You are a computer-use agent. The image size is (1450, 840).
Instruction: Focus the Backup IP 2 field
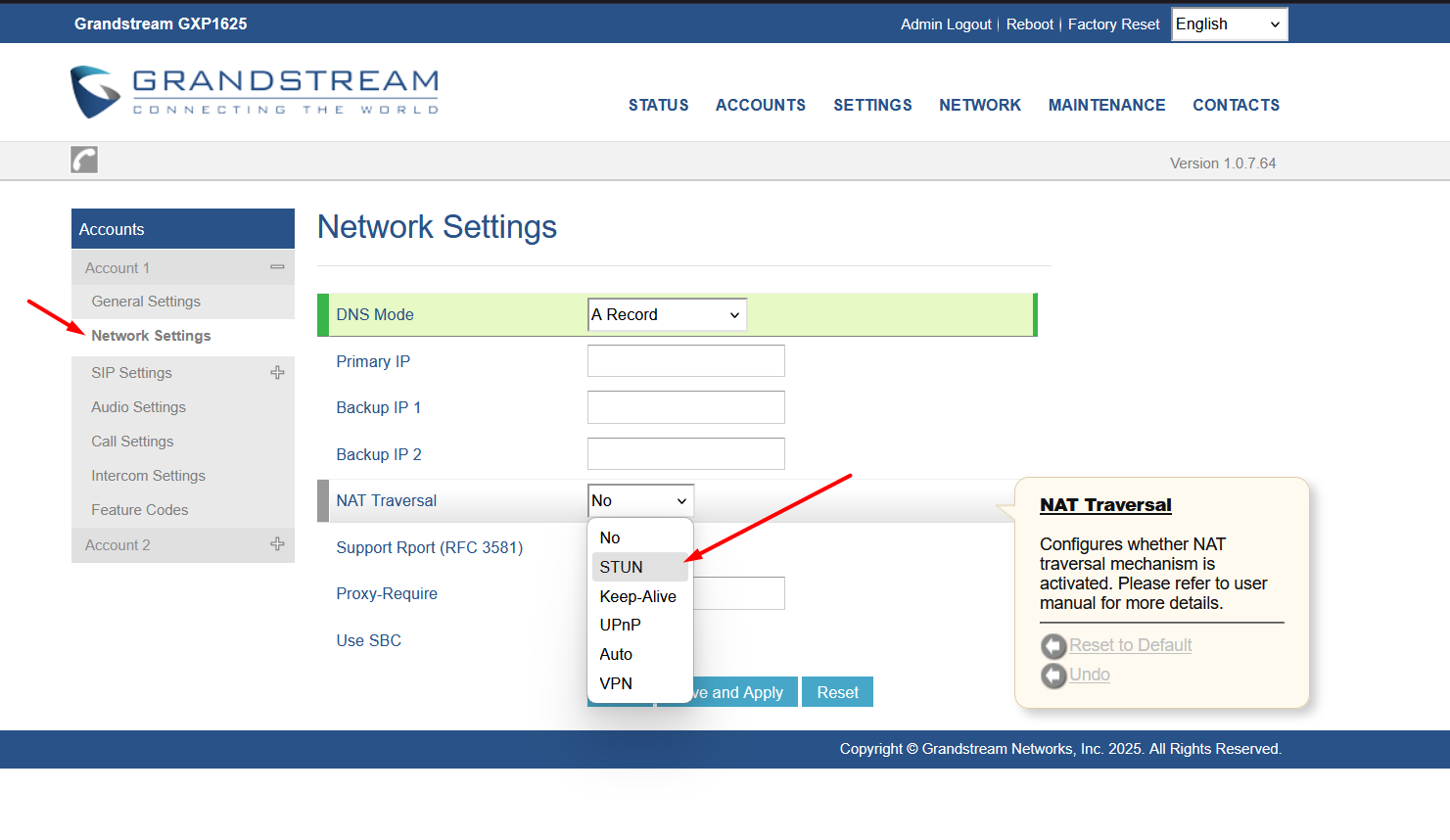(686, 453)
